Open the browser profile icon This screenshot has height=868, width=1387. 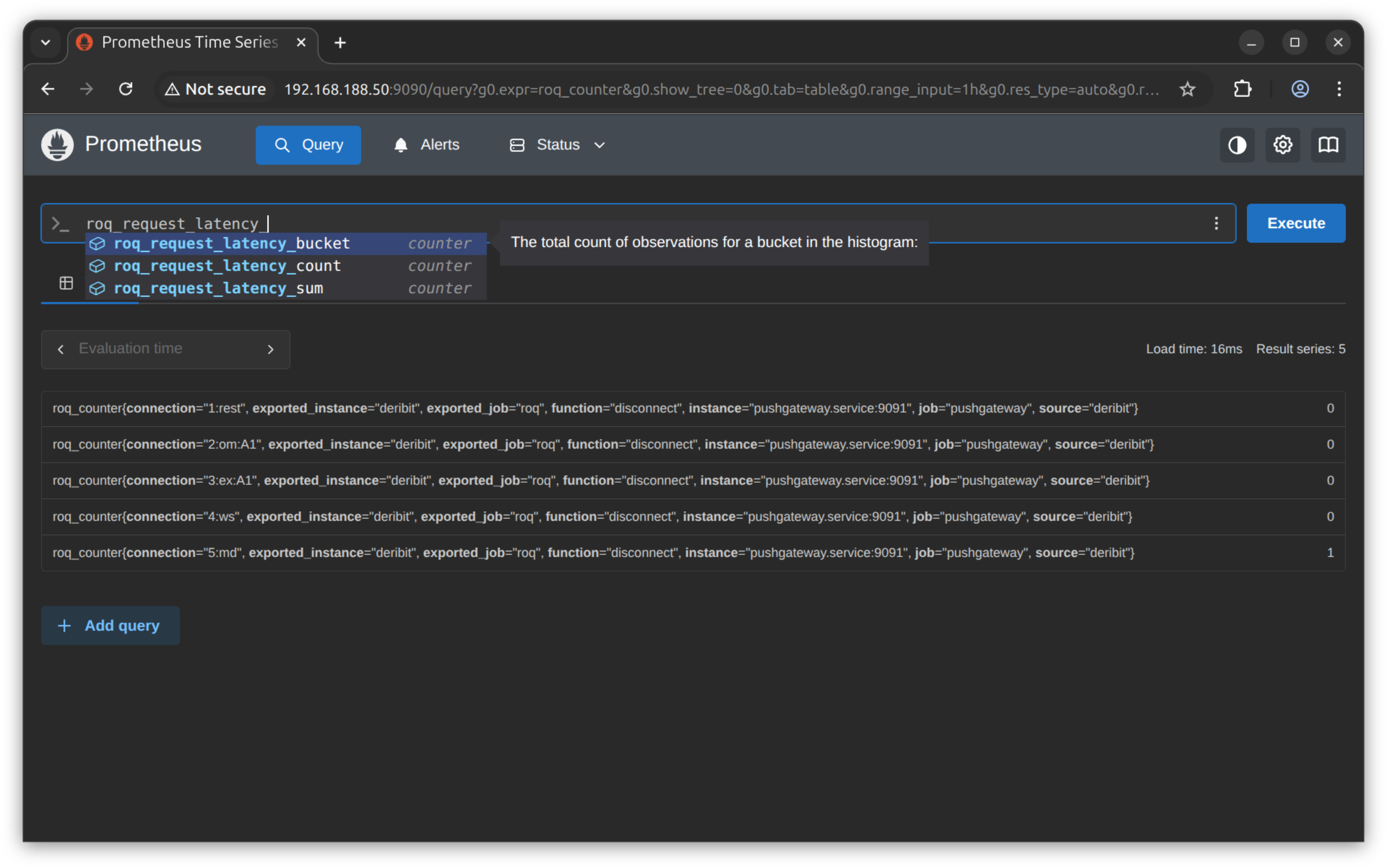tap(1300, 89)
